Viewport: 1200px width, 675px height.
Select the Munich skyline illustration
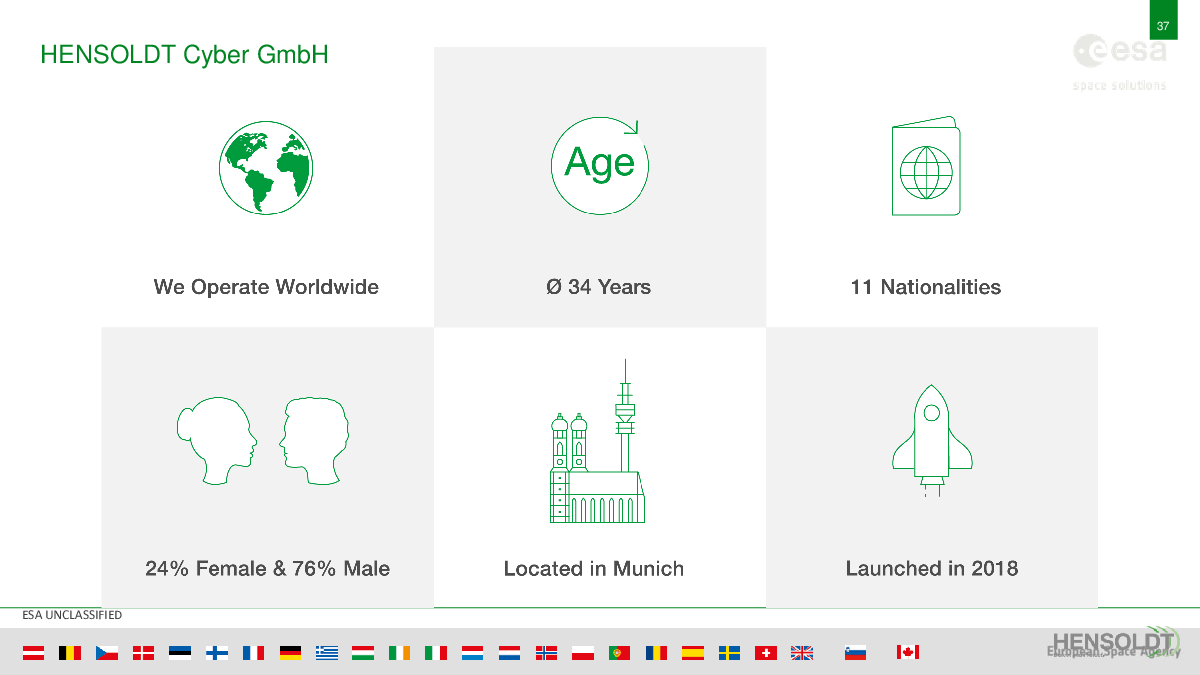[x=597, y=441]
